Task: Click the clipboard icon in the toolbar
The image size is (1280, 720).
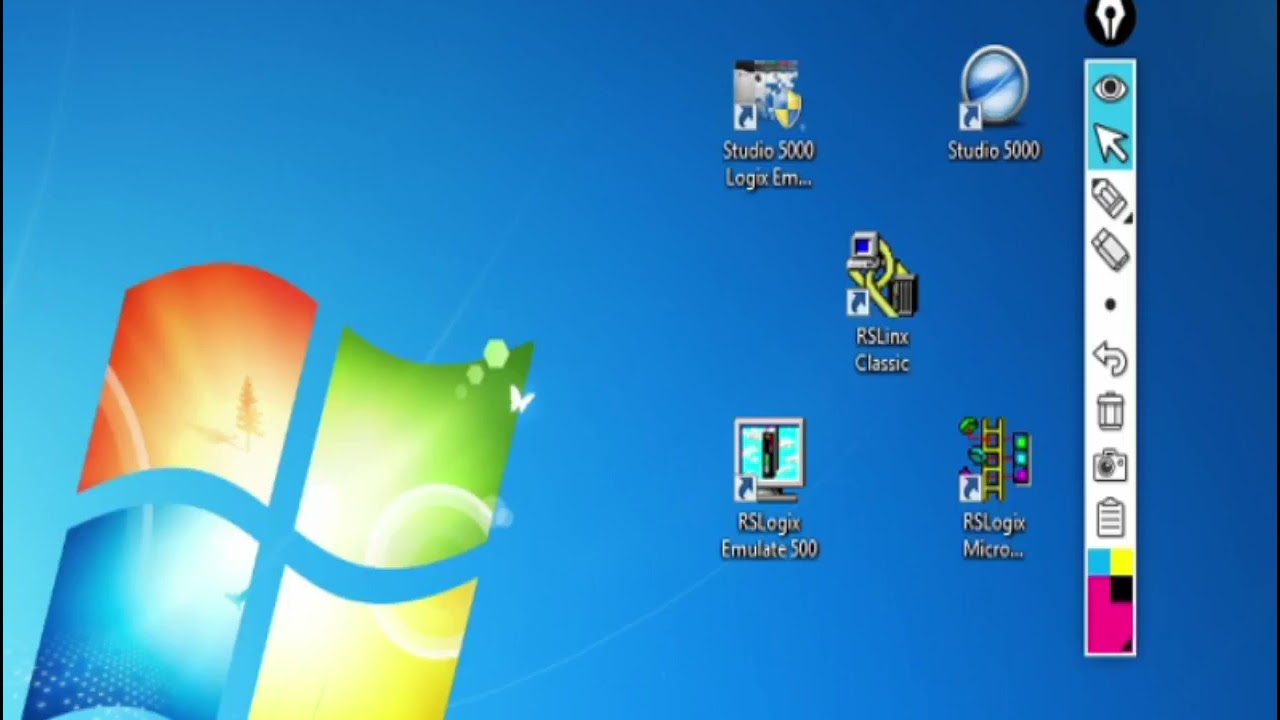Action: (1110, 518)
